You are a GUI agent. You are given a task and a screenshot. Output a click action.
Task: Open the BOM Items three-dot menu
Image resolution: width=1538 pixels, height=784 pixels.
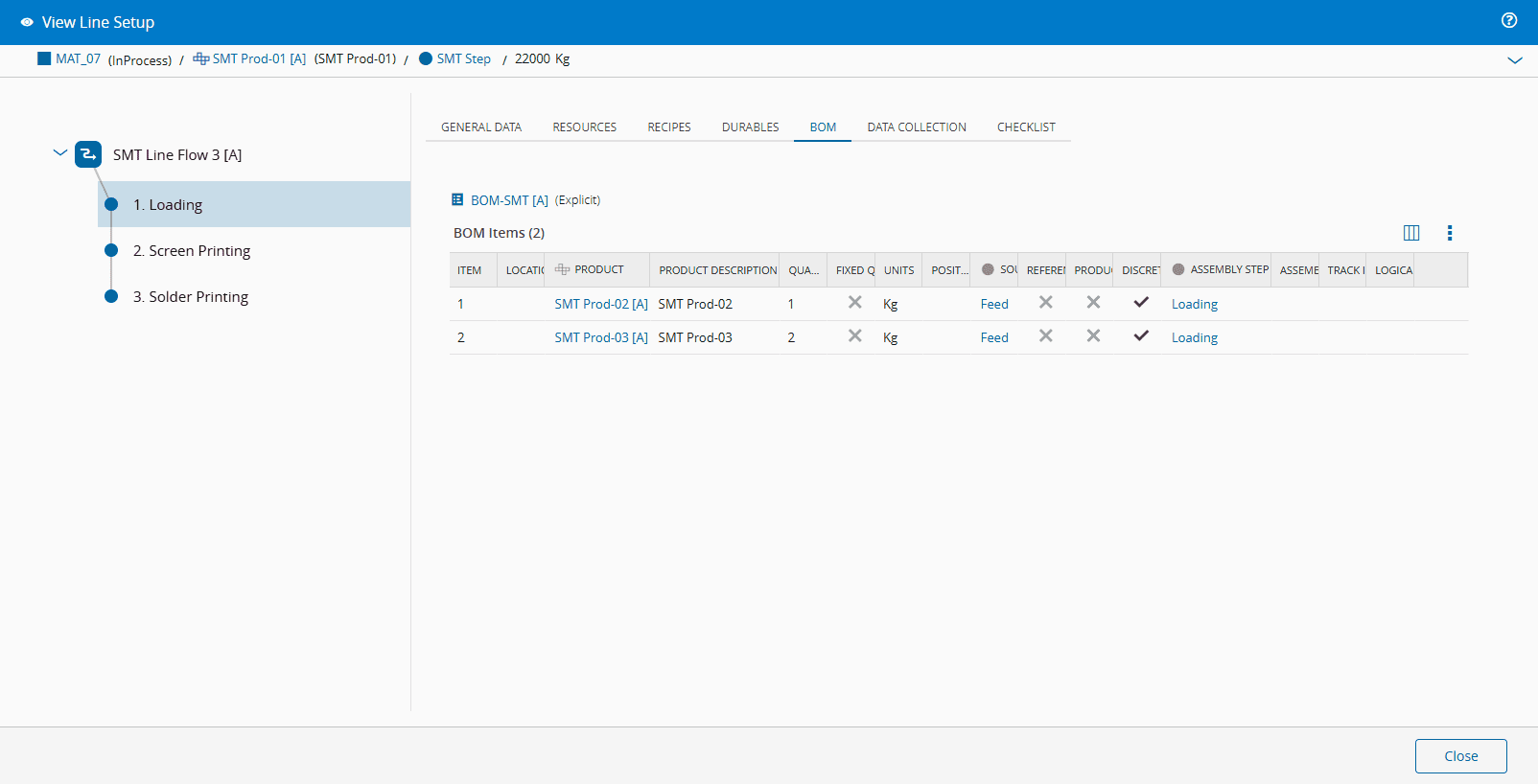pos(1449,233)
